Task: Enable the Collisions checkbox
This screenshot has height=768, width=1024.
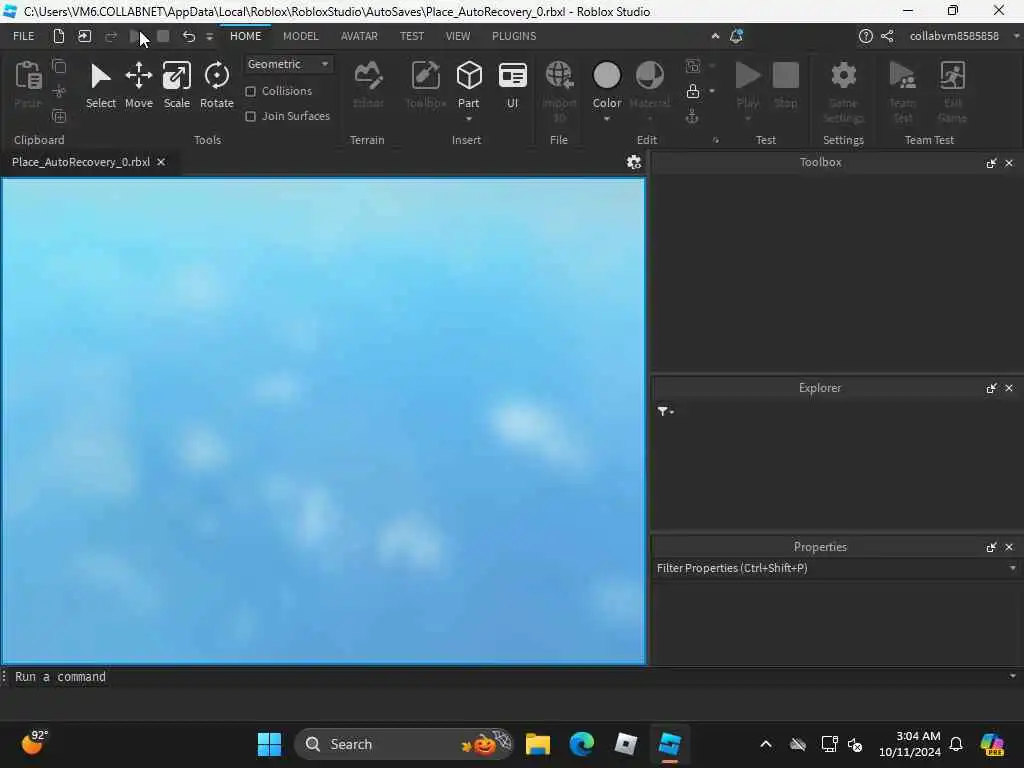Action: (250, 91)
